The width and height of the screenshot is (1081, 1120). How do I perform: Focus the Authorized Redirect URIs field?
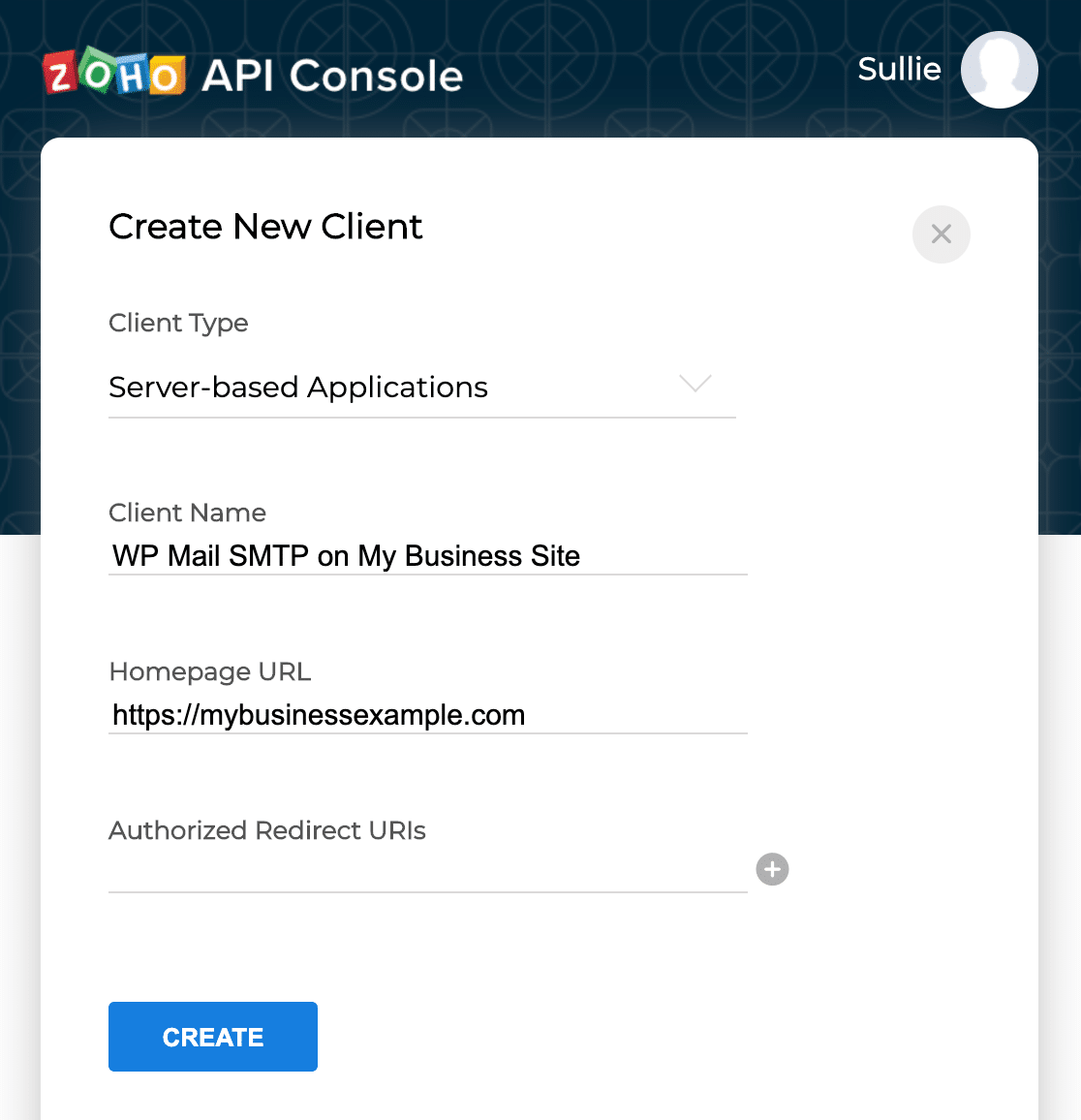428,873
